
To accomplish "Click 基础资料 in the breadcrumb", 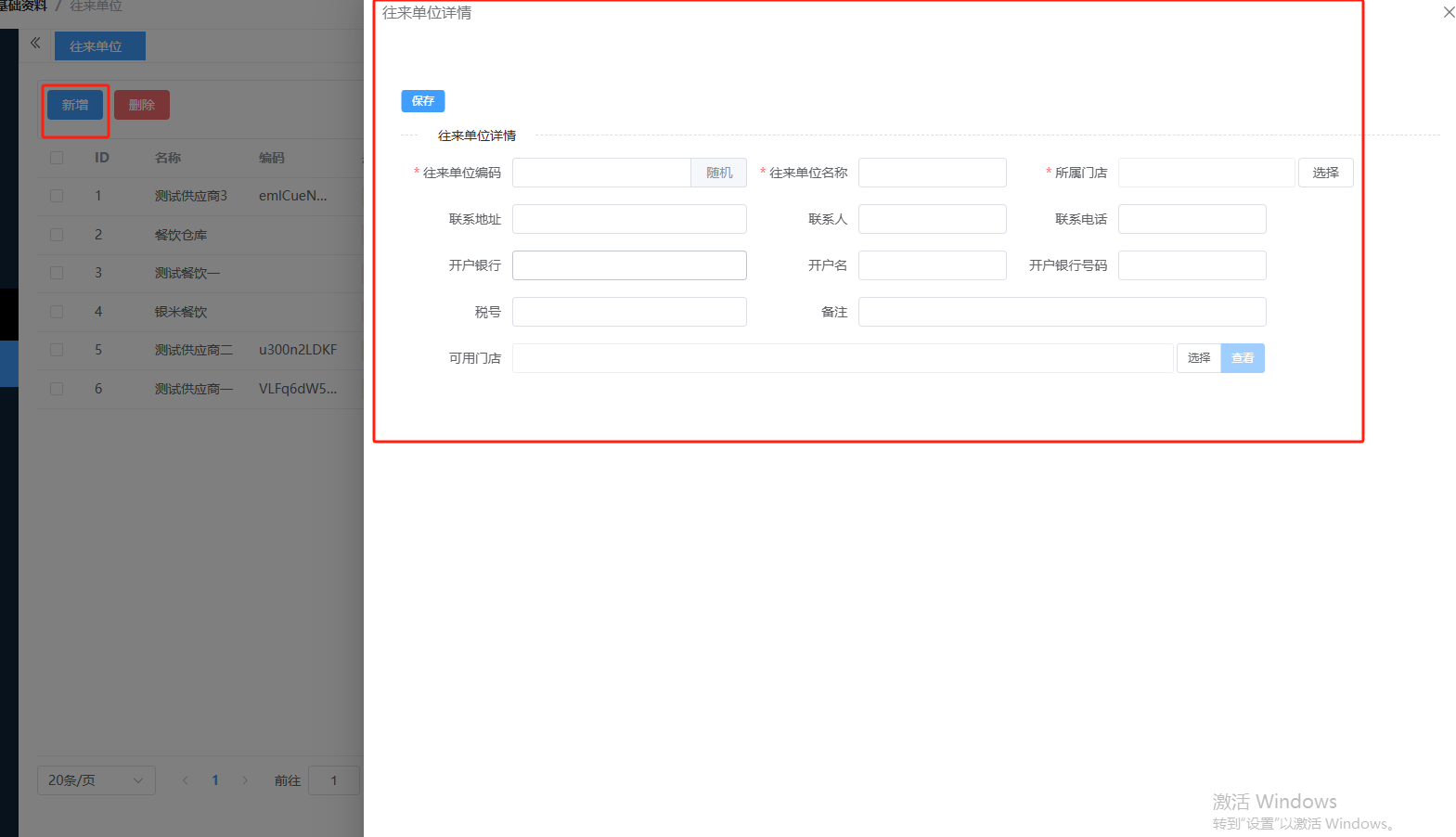I will pyautogui.click(x=23, y=6).
